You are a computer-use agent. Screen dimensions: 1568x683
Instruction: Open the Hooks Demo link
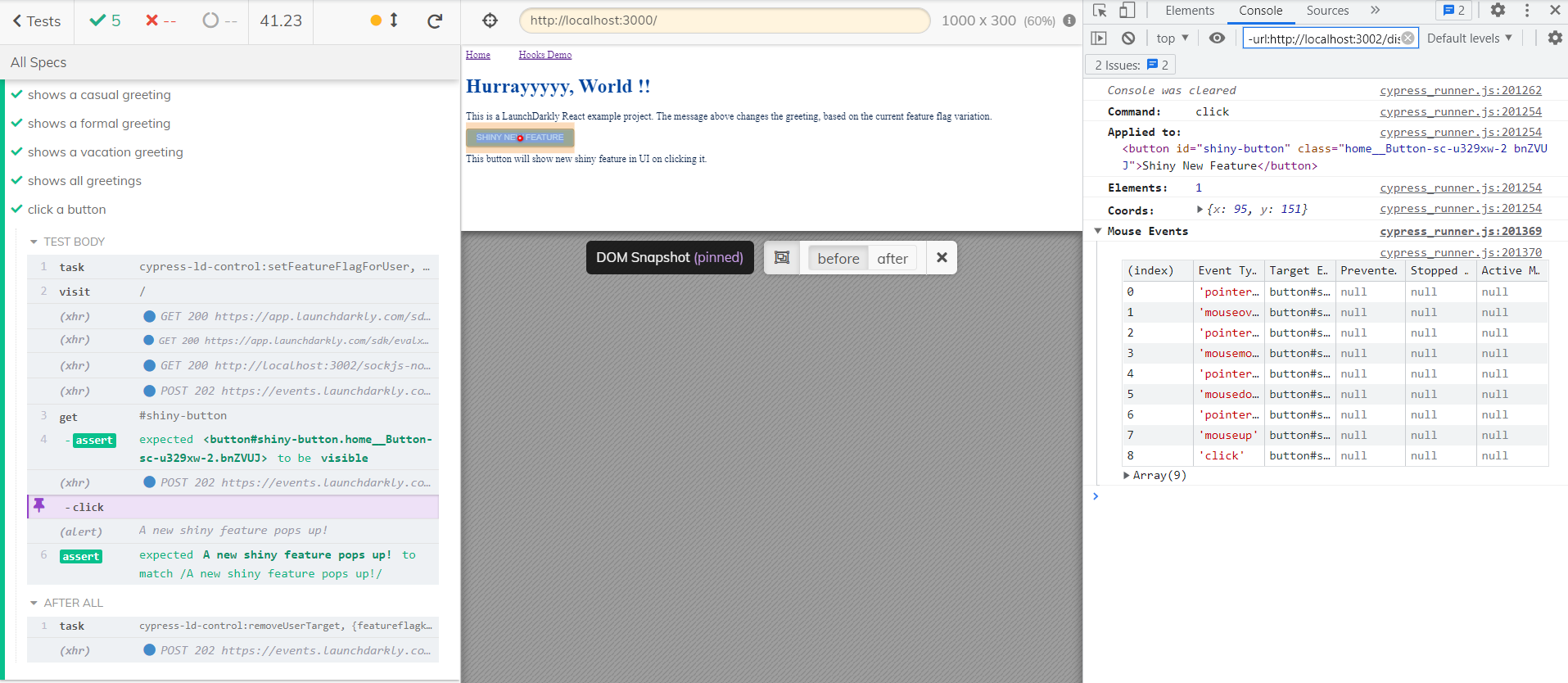pyautogui.click(x=545, y=55)
